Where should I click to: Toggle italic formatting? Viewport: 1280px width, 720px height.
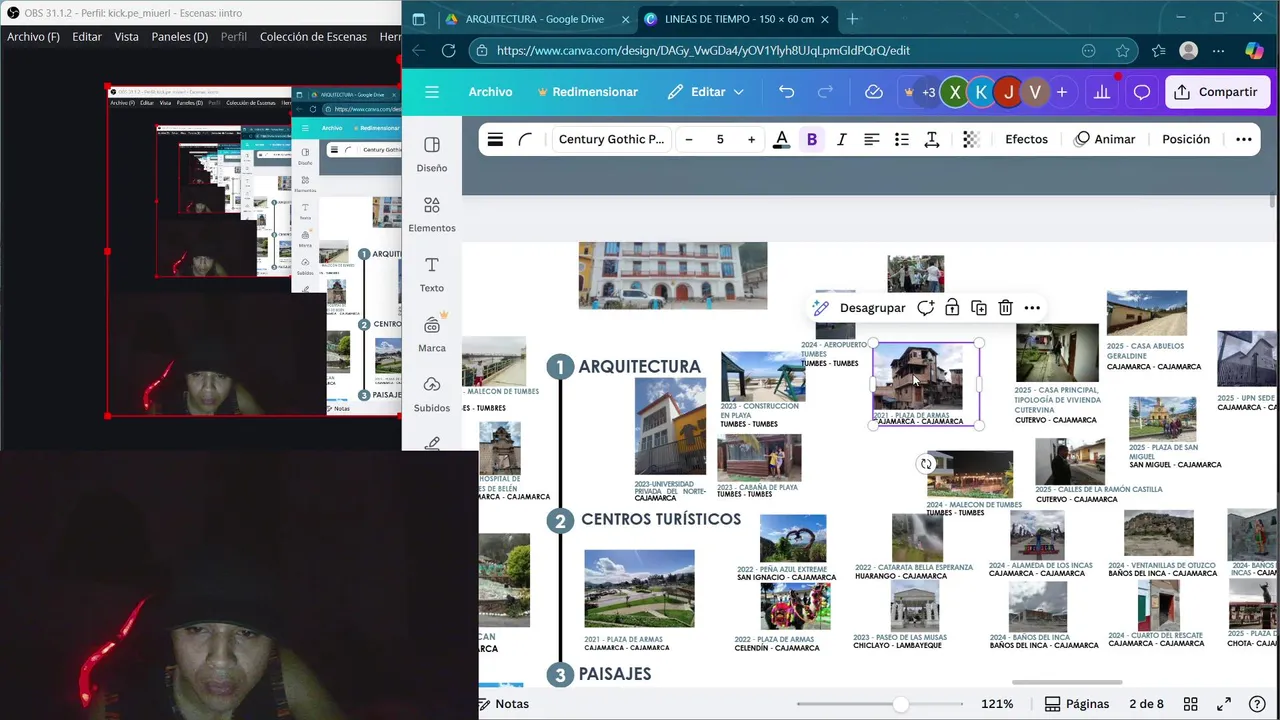841,140
